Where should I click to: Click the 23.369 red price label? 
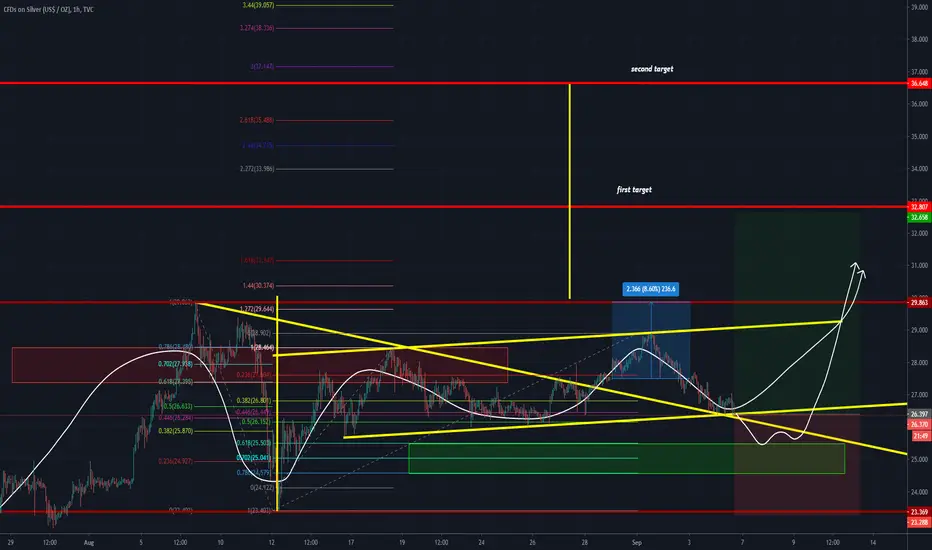click(x=920, y=512)
